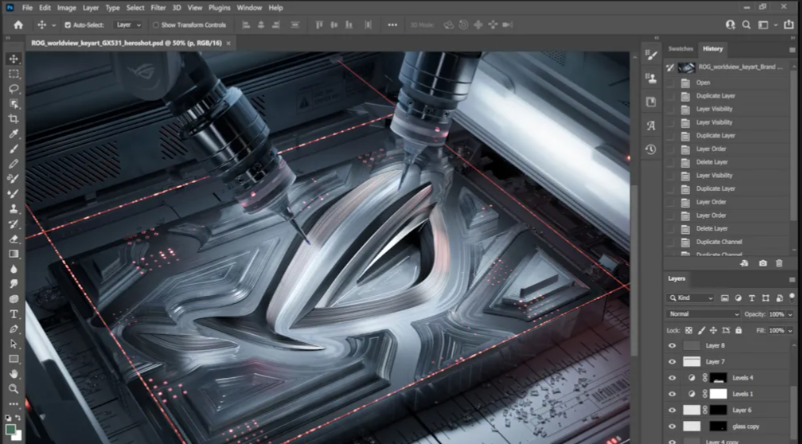Select the Zoom tool
802x444 pixels.
pyautogui.click(x=13, y=389)
